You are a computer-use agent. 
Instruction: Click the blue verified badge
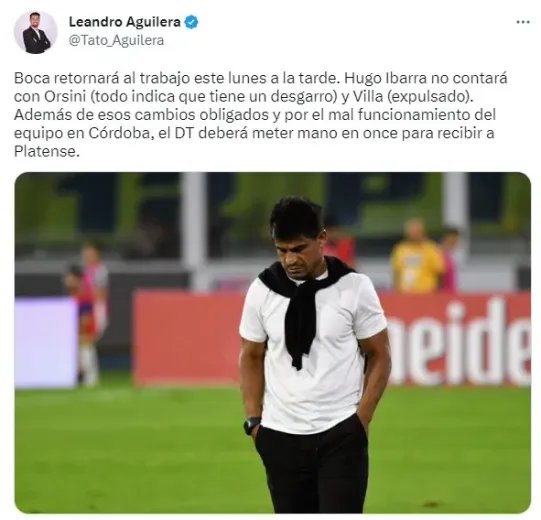tap(191, 22)
